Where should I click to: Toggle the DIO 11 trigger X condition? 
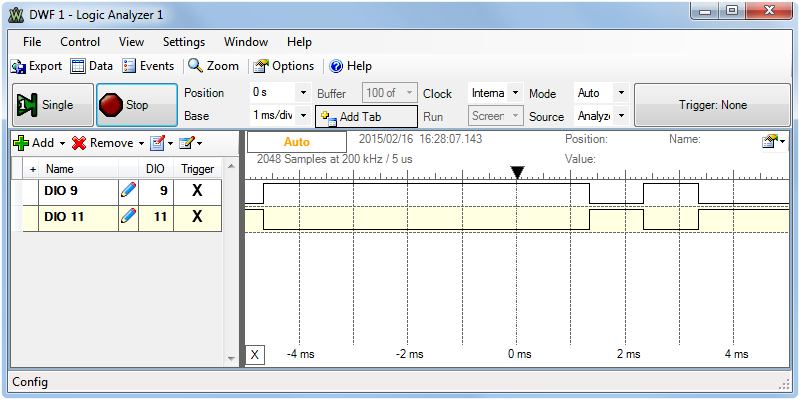197,217
